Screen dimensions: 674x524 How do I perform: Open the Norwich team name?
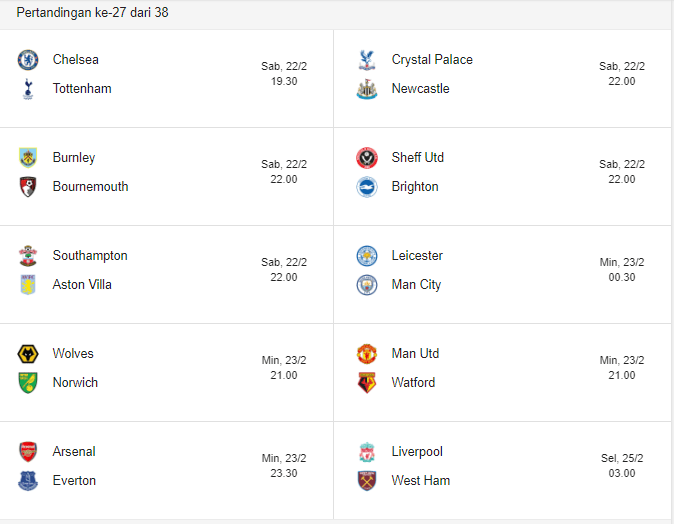tap(75, 382)
